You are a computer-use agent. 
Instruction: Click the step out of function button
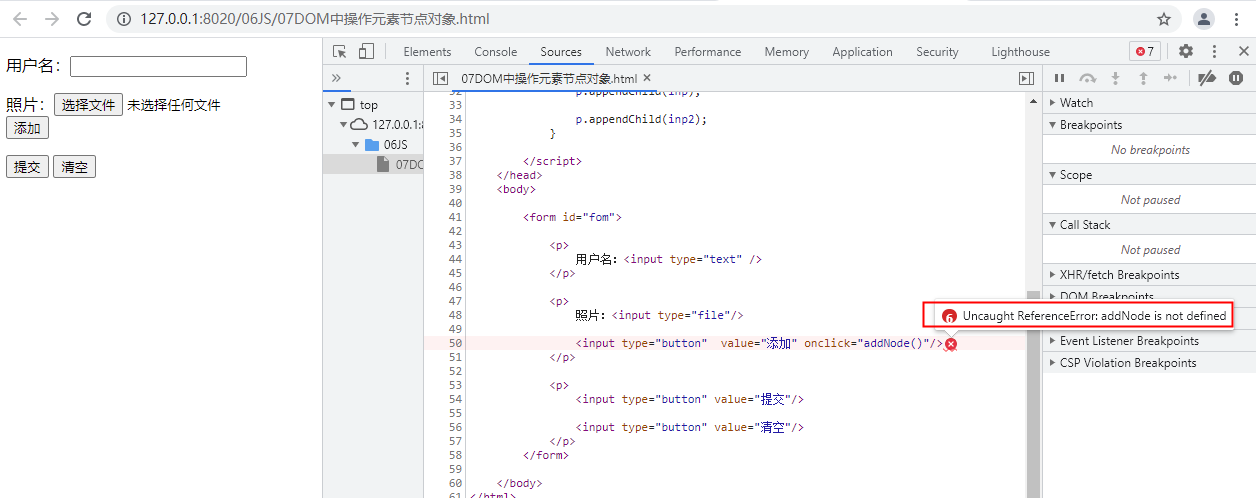[1143, 78]
